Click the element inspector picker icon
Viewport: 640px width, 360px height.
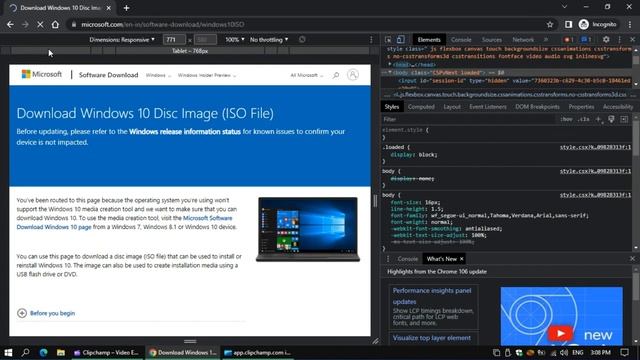388,40
